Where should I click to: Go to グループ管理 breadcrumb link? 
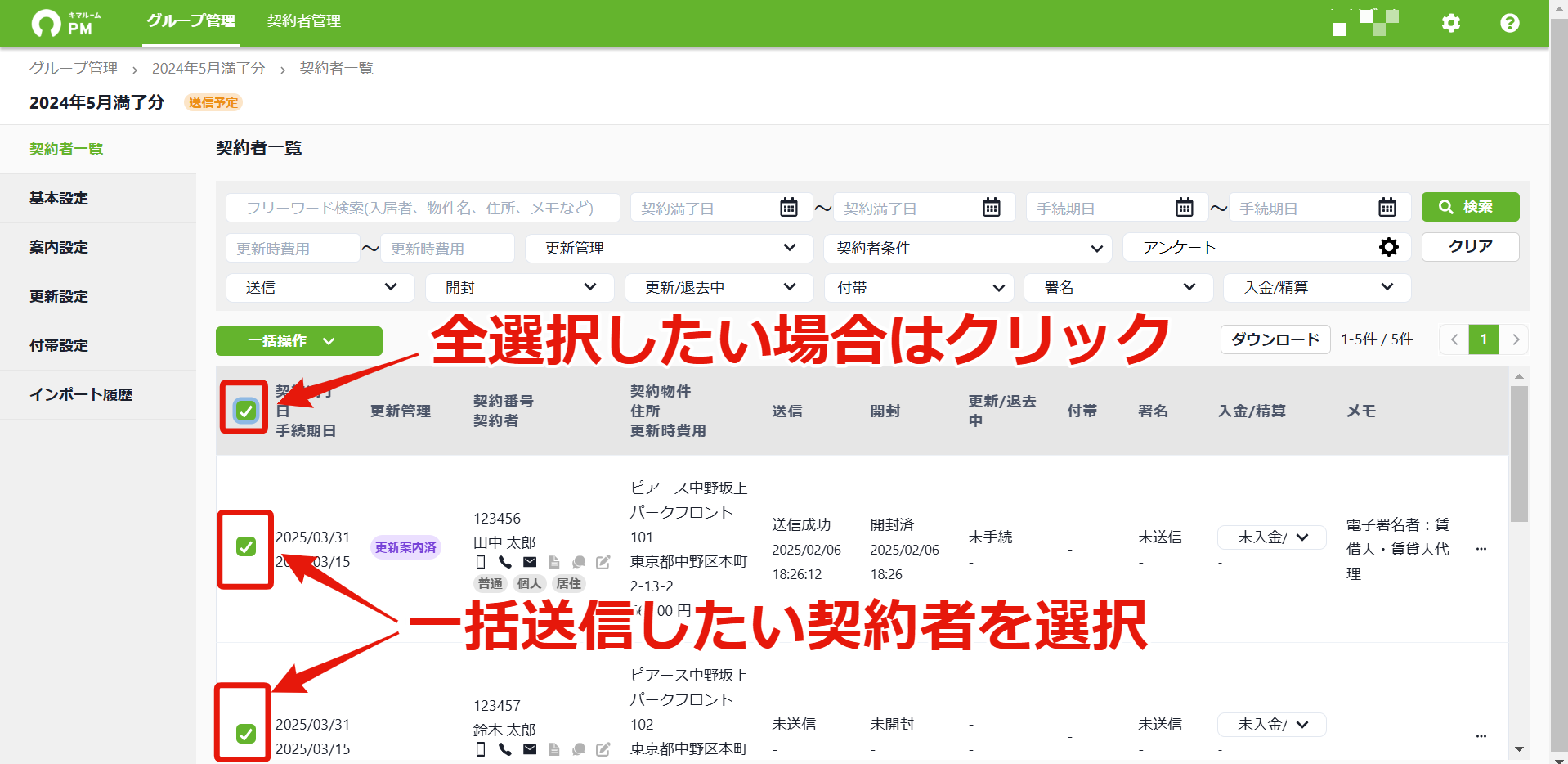pyautogui.click(x=74, y=69)
